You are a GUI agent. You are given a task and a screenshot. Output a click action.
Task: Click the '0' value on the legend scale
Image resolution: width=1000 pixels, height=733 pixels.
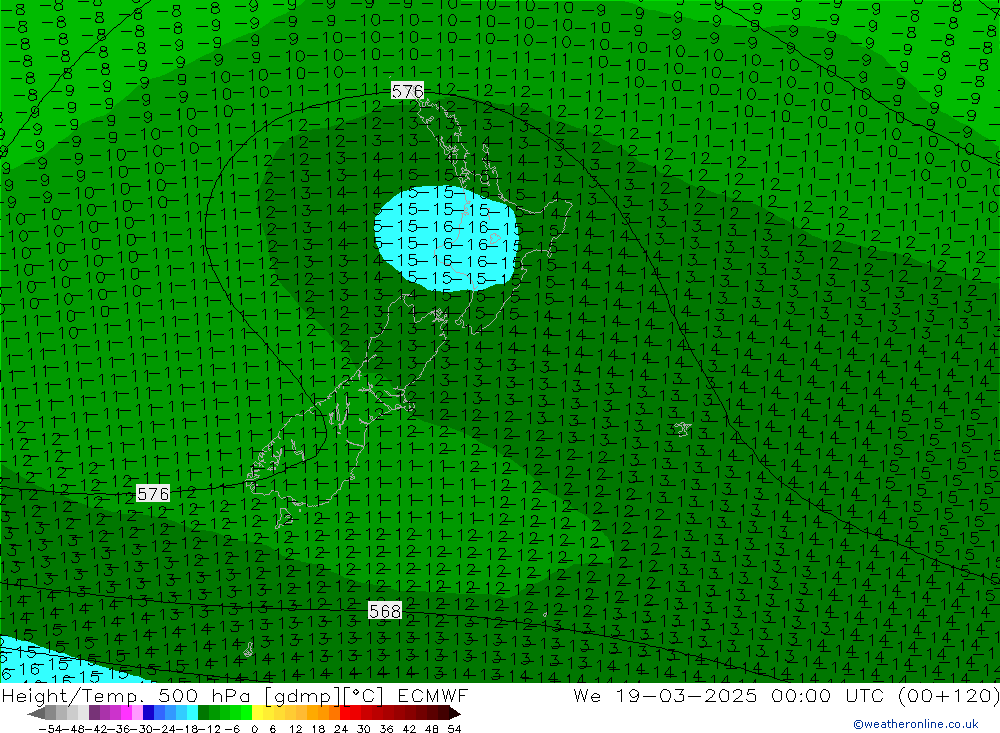click(x=254, y=729)
